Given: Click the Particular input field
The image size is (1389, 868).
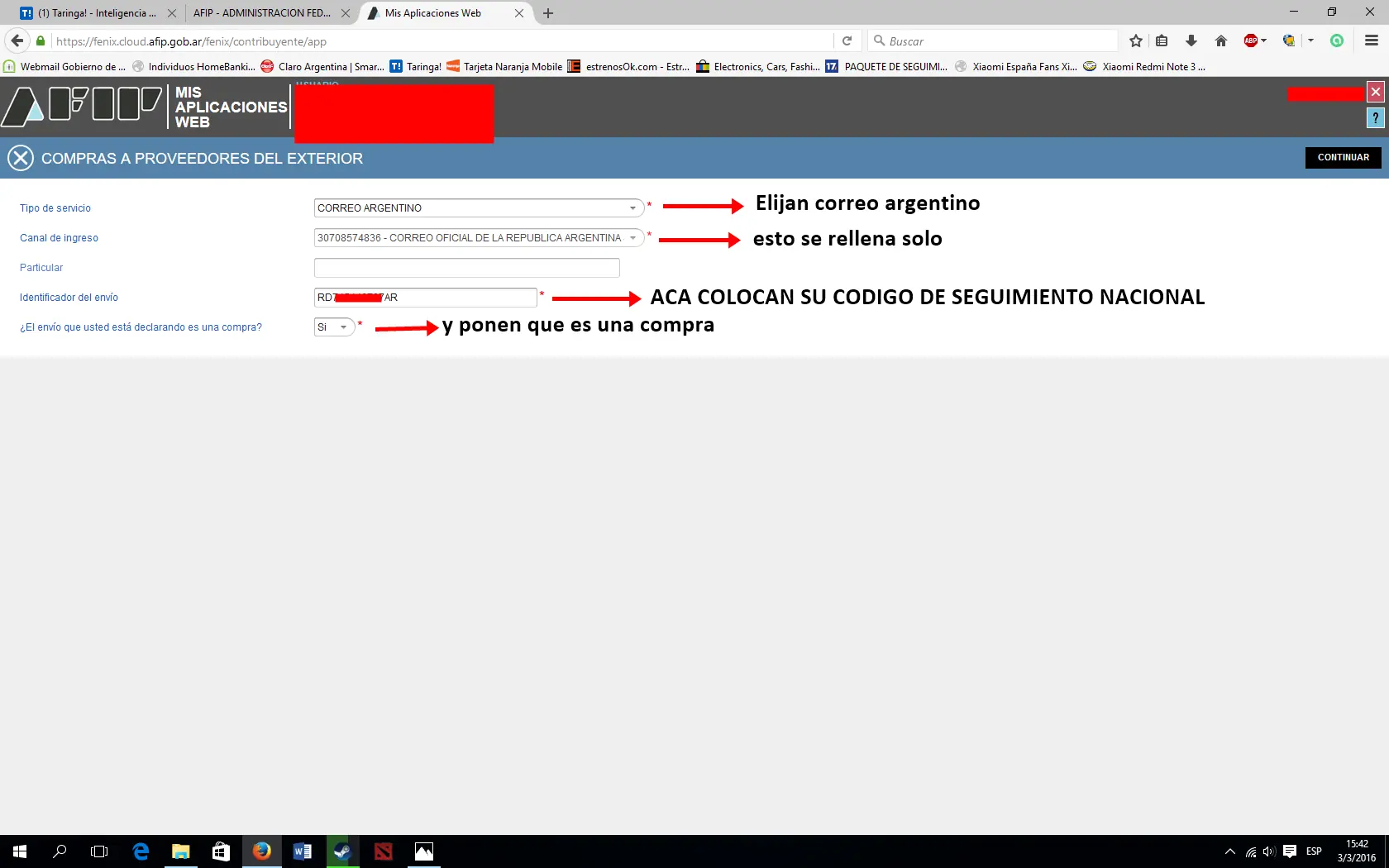Looking at the screenshot, I should [x=466, y=268].
